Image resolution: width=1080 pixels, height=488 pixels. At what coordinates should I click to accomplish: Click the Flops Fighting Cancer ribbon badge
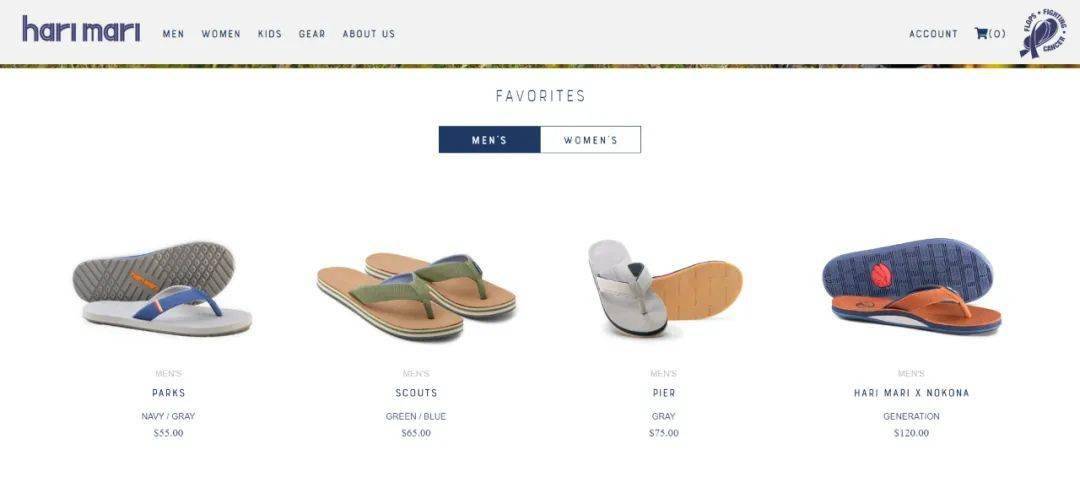[x=1043, y=34]
